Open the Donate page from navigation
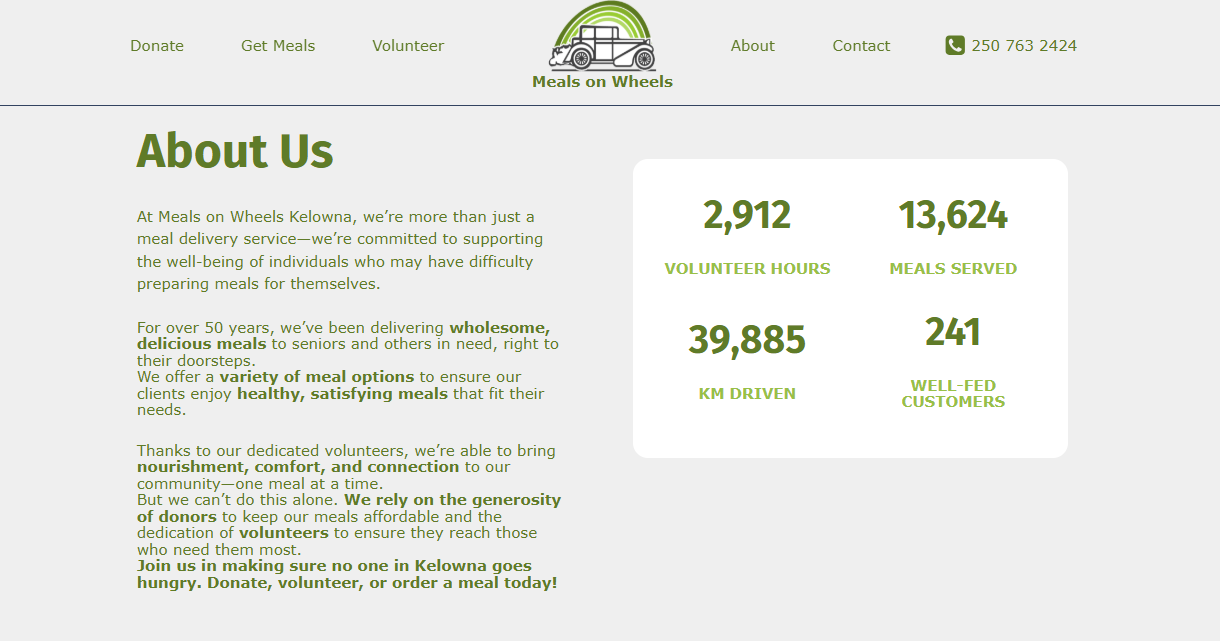Image resolution: width=1220 pixels, height=641 pixels. tap(157, 46)
